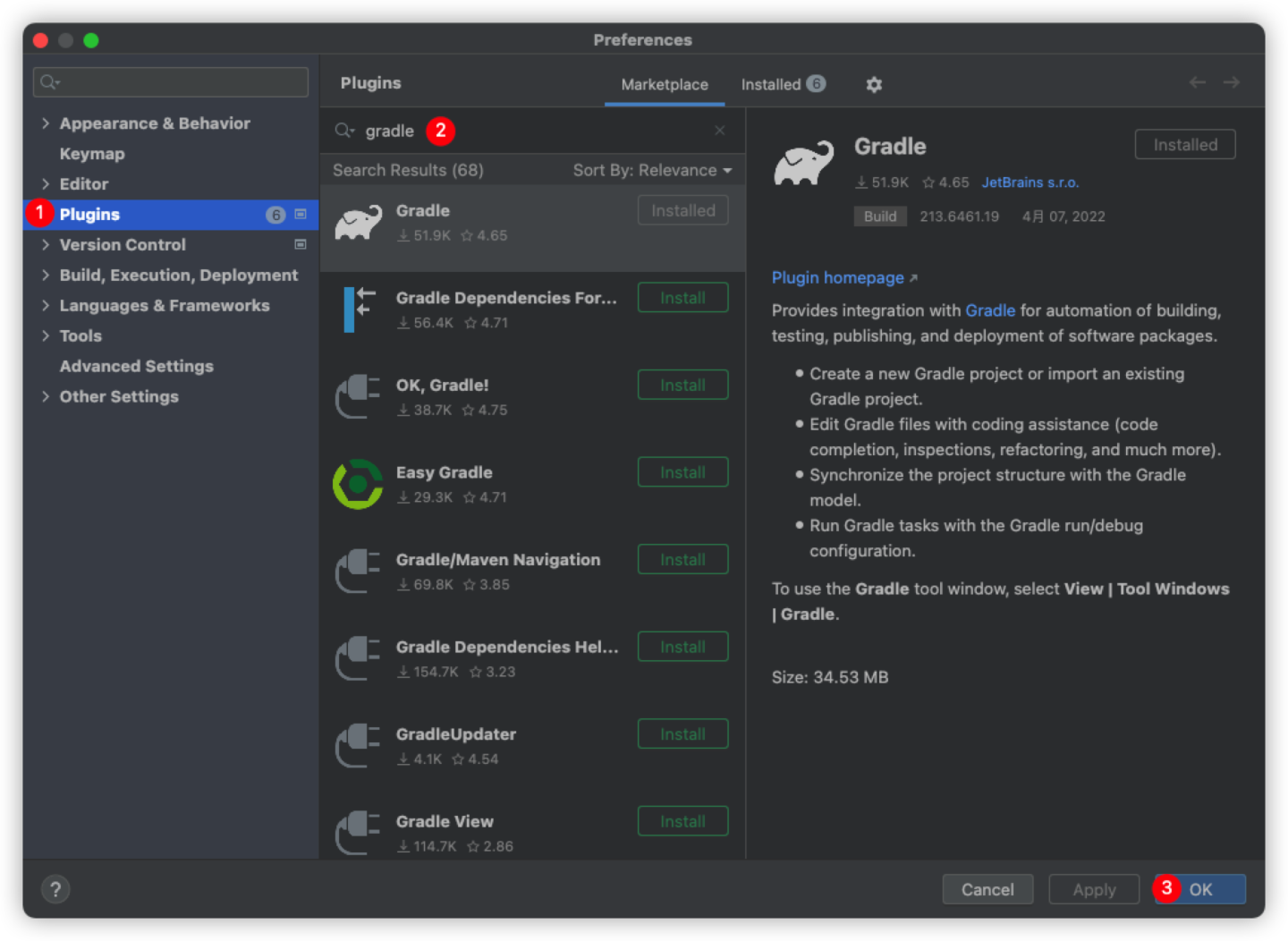
Task: Switch to the Marketplace tab
Action: coord(665,84)
